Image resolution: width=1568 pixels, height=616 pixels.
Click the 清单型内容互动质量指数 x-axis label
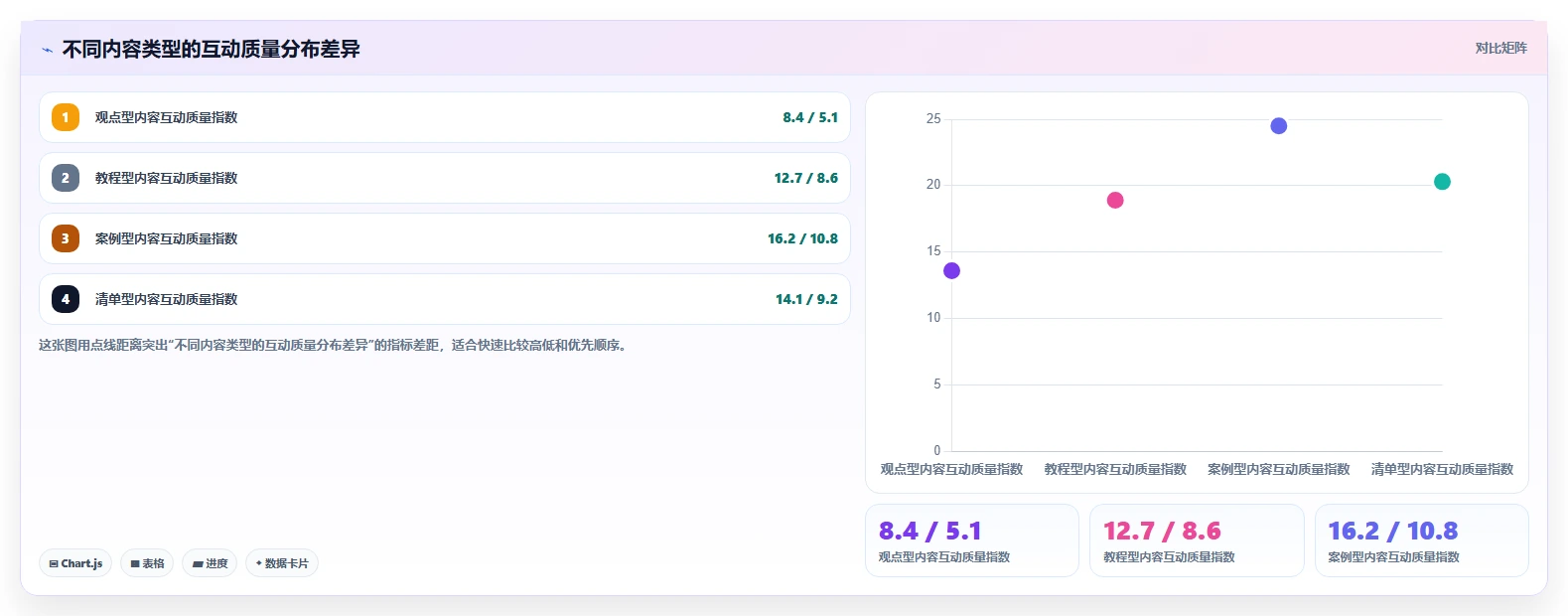(1442, 469)
